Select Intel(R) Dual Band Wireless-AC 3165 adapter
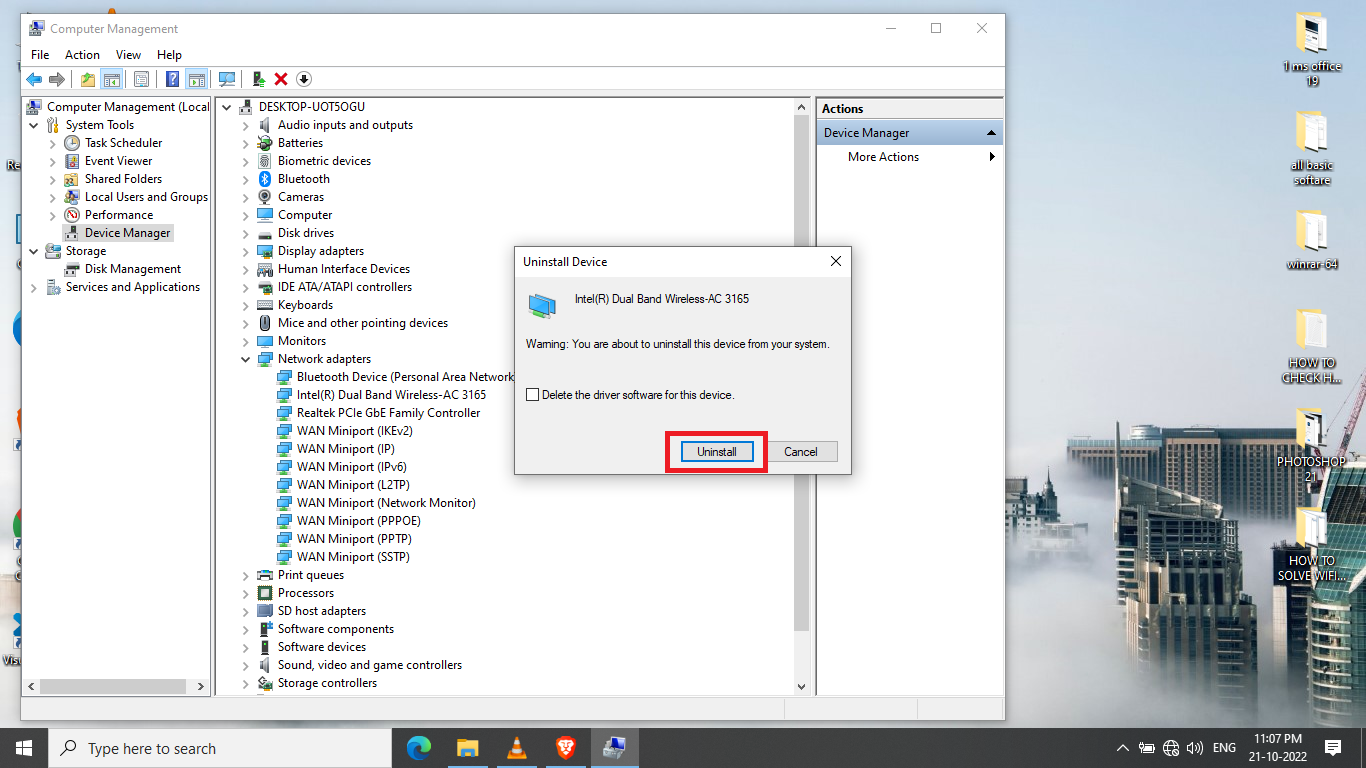1366x768 pixels. [391, 395]
